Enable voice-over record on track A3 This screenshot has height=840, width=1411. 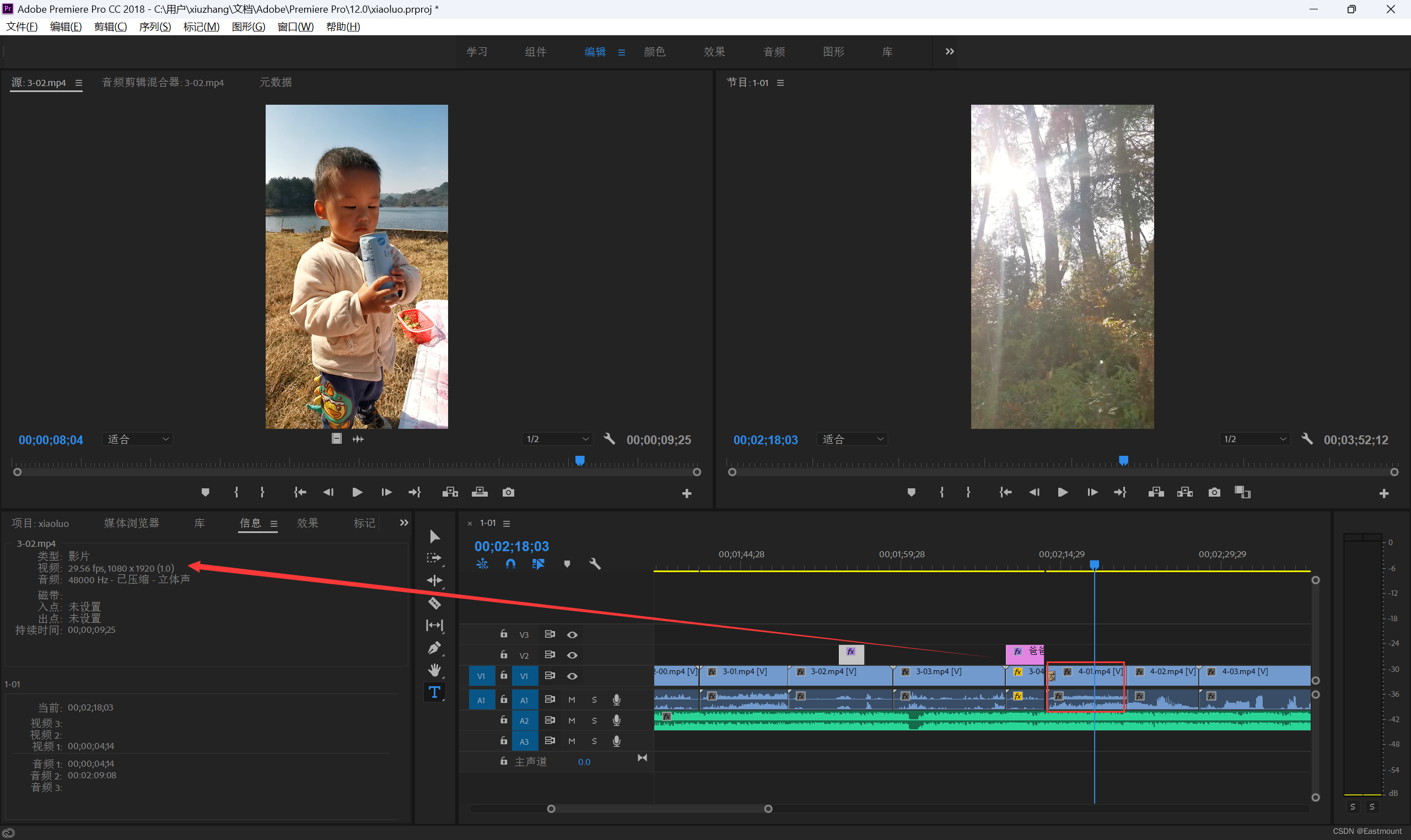[x=617, y=741]
